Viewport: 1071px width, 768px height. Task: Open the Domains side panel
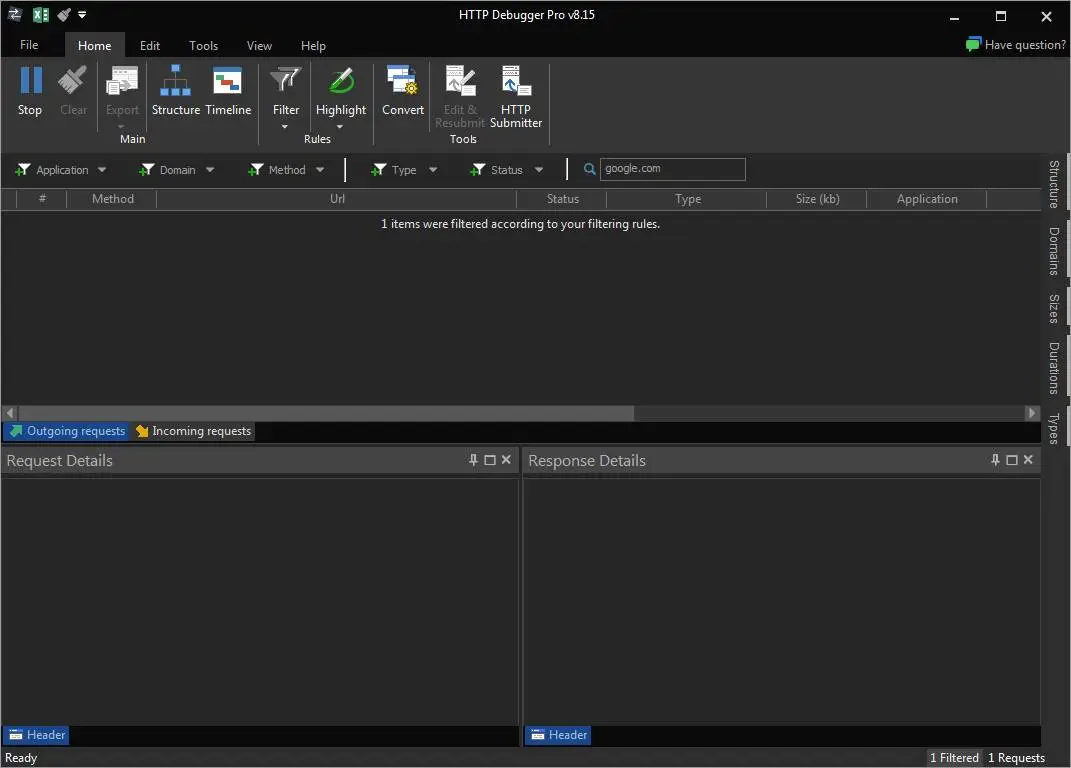pos(1054,251)
